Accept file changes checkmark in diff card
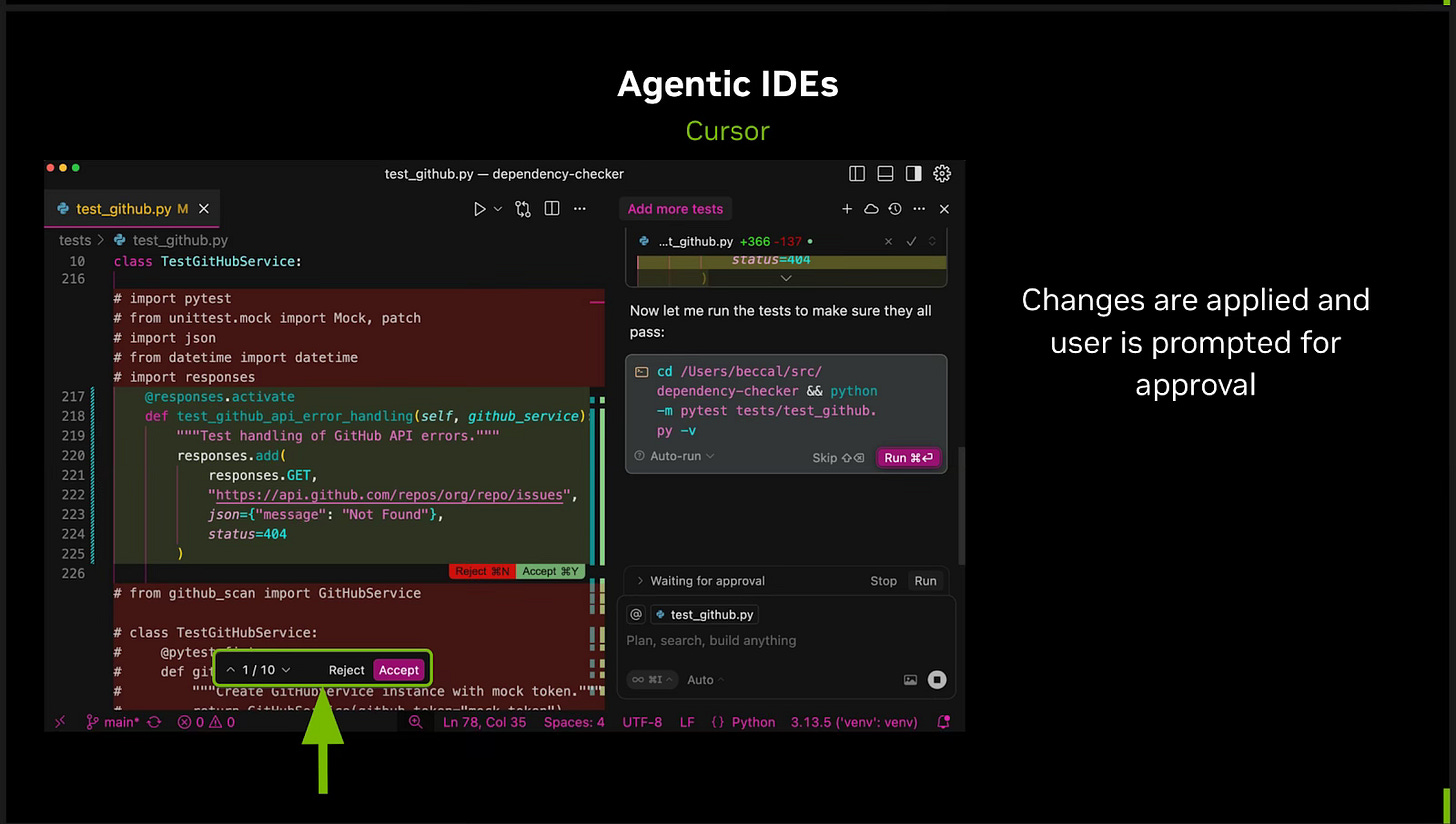 [x=911, y=242]
